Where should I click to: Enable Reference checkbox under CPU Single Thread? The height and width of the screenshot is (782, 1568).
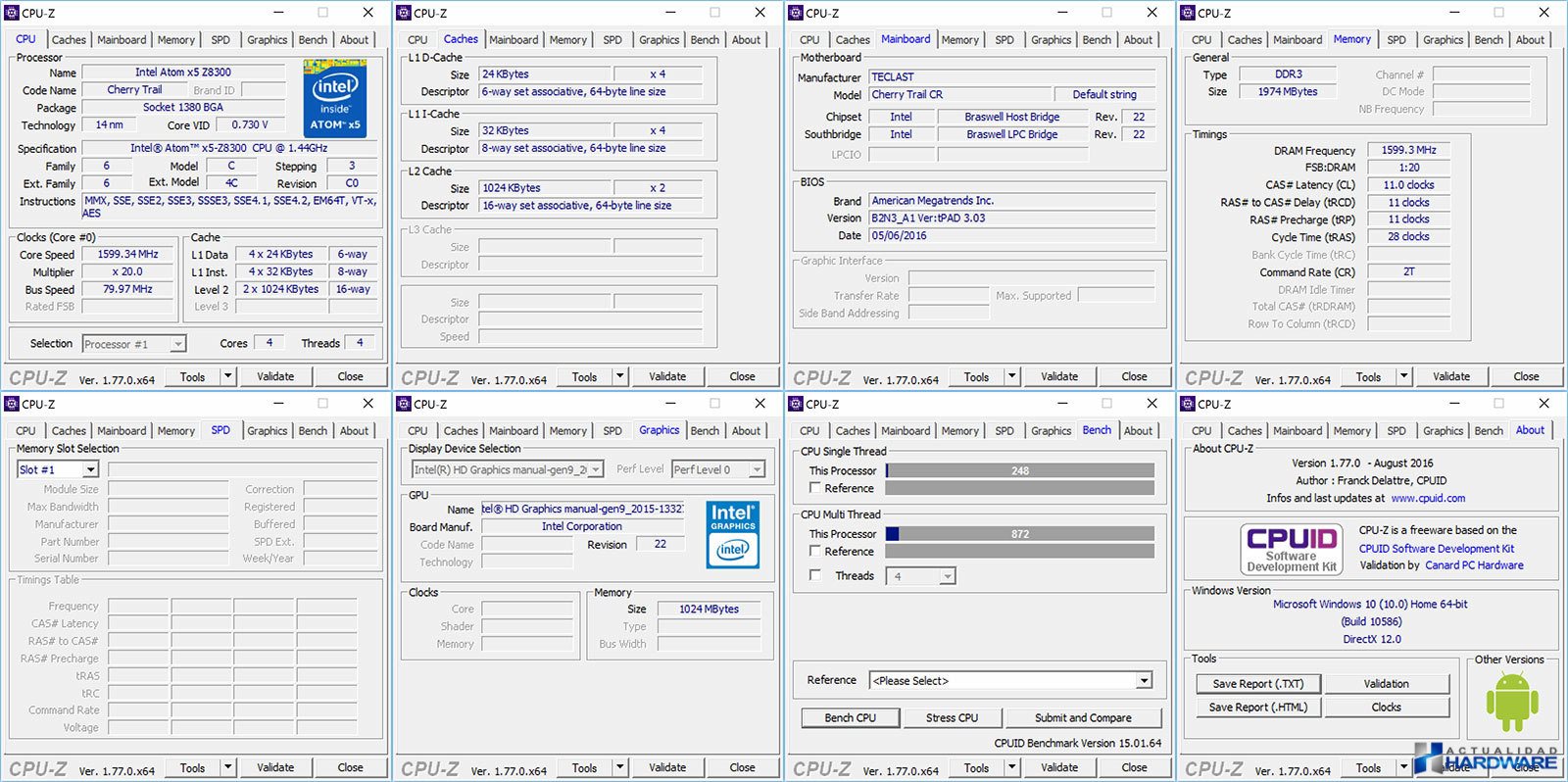pyautogui.click(x=814, y=488)
